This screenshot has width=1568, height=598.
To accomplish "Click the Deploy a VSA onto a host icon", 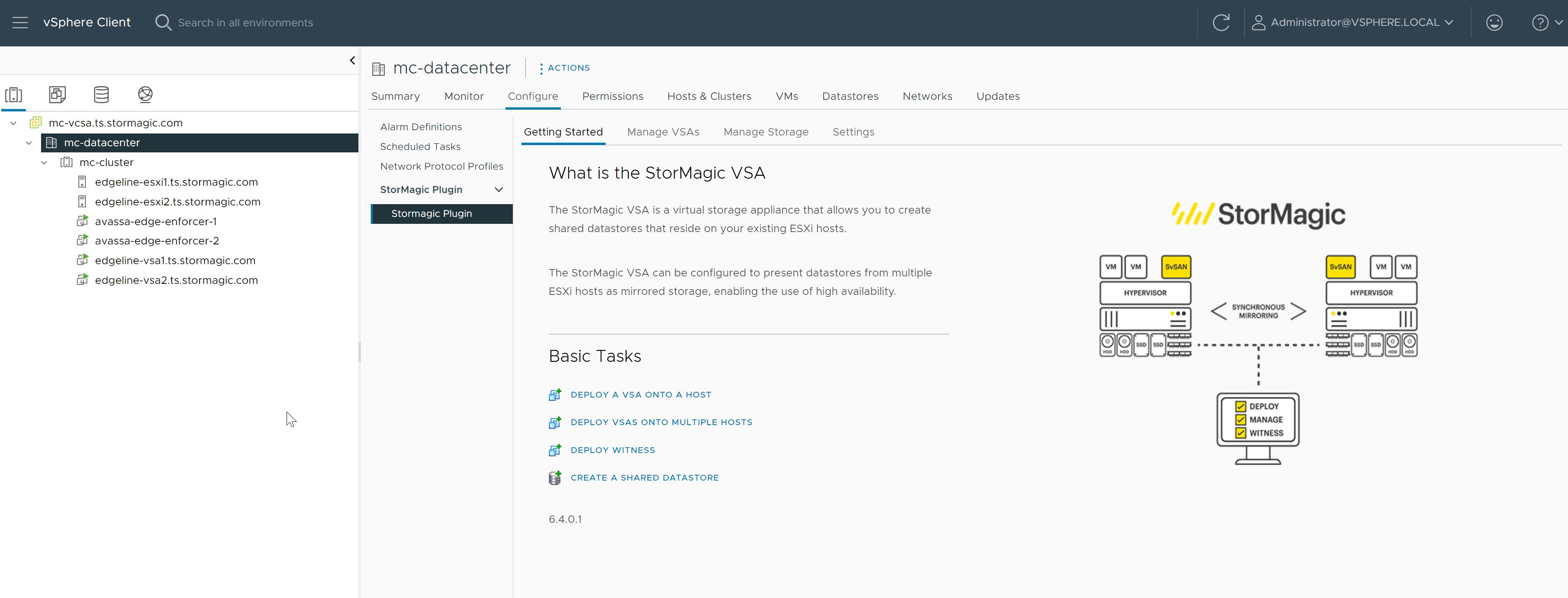I will [x=555, y=395].
